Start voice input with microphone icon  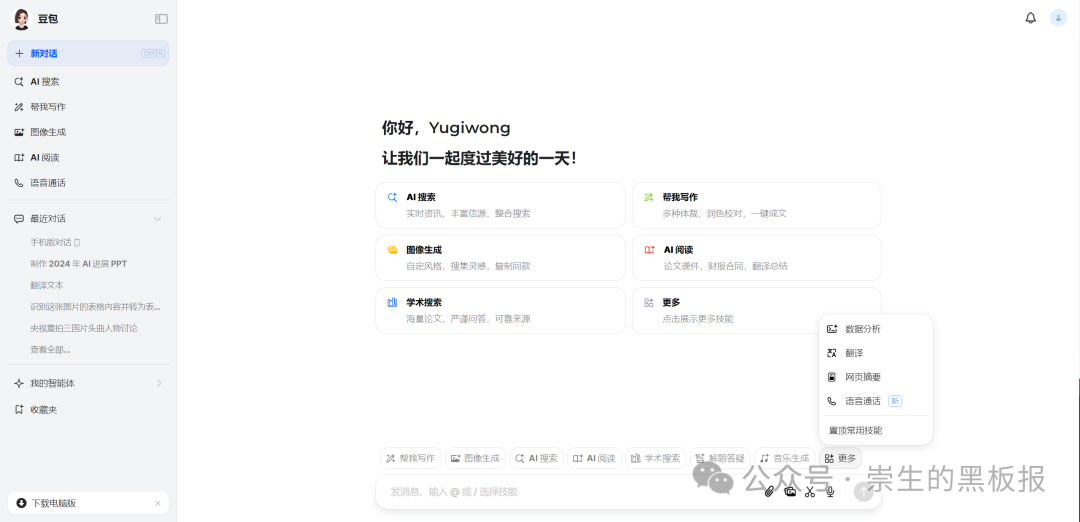click(831, 492)
